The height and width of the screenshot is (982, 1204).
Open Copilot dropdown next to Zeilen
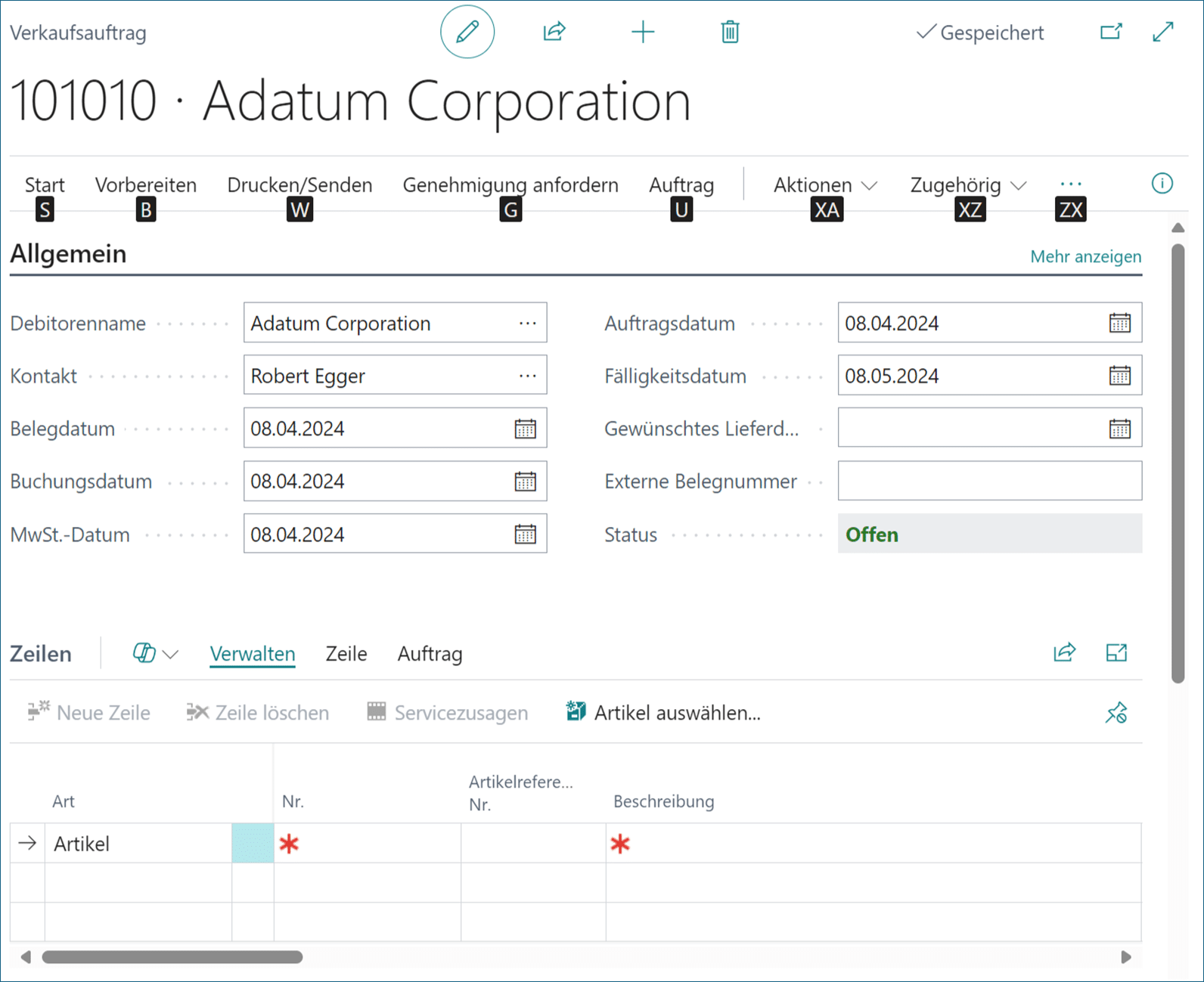point(155,654)
